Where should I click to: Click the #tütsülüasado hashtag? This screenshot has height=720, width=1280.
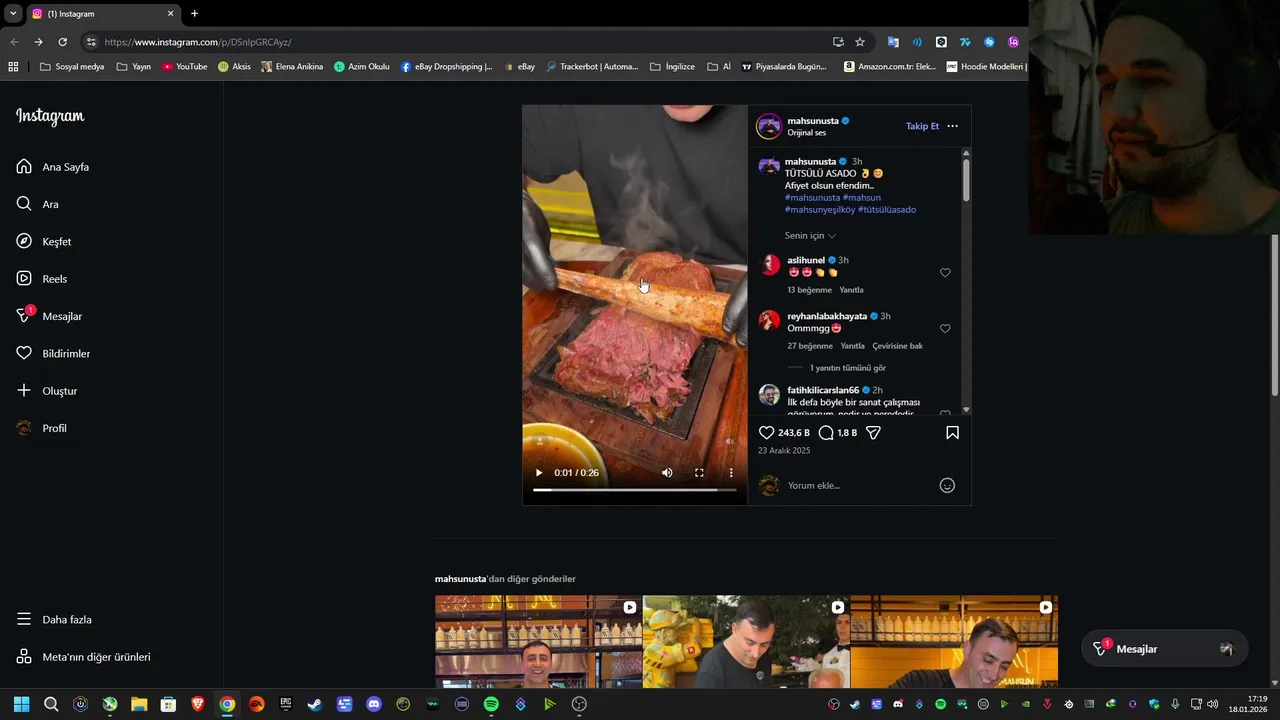pos(887,210)
